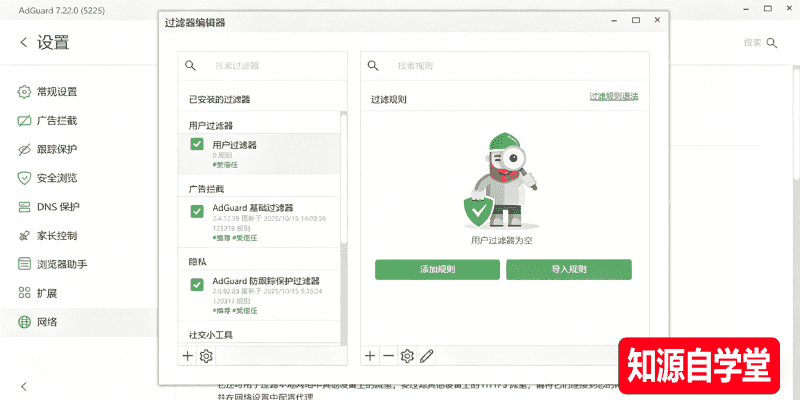This screenshot has height=400, width=800.
Task: Select 跟踪保护 in settings sidebar
Action: [57, 149]
